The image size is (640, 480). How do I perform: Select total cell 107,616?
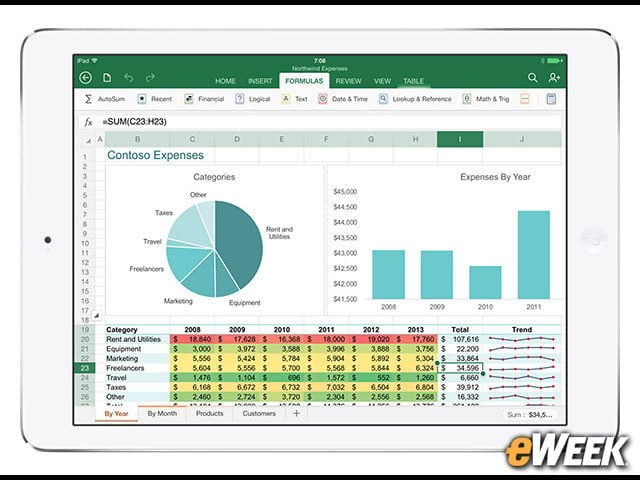point(460,339)
